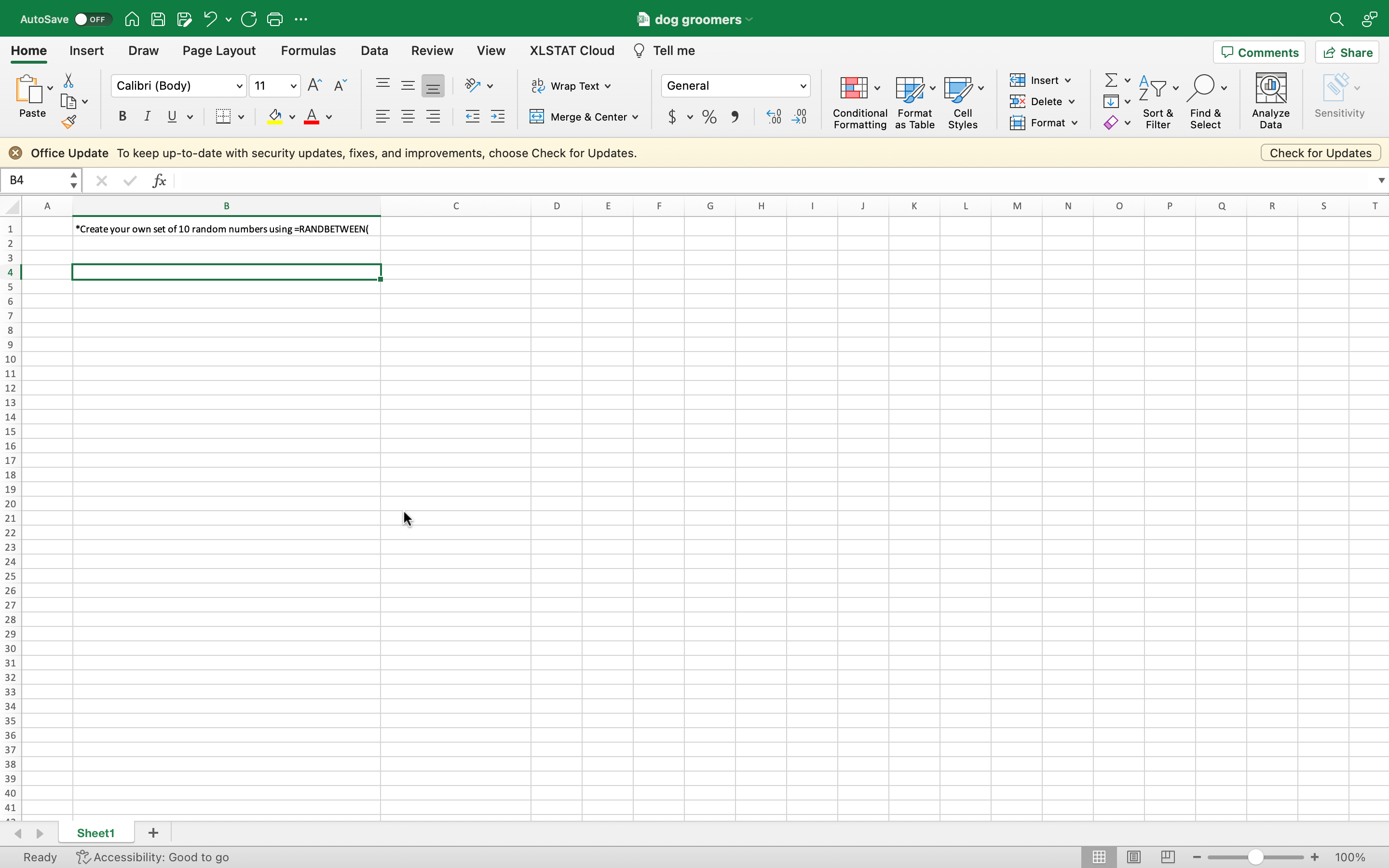Open the Review ribbon tab
1389x868 pixels.
[432, 51]
